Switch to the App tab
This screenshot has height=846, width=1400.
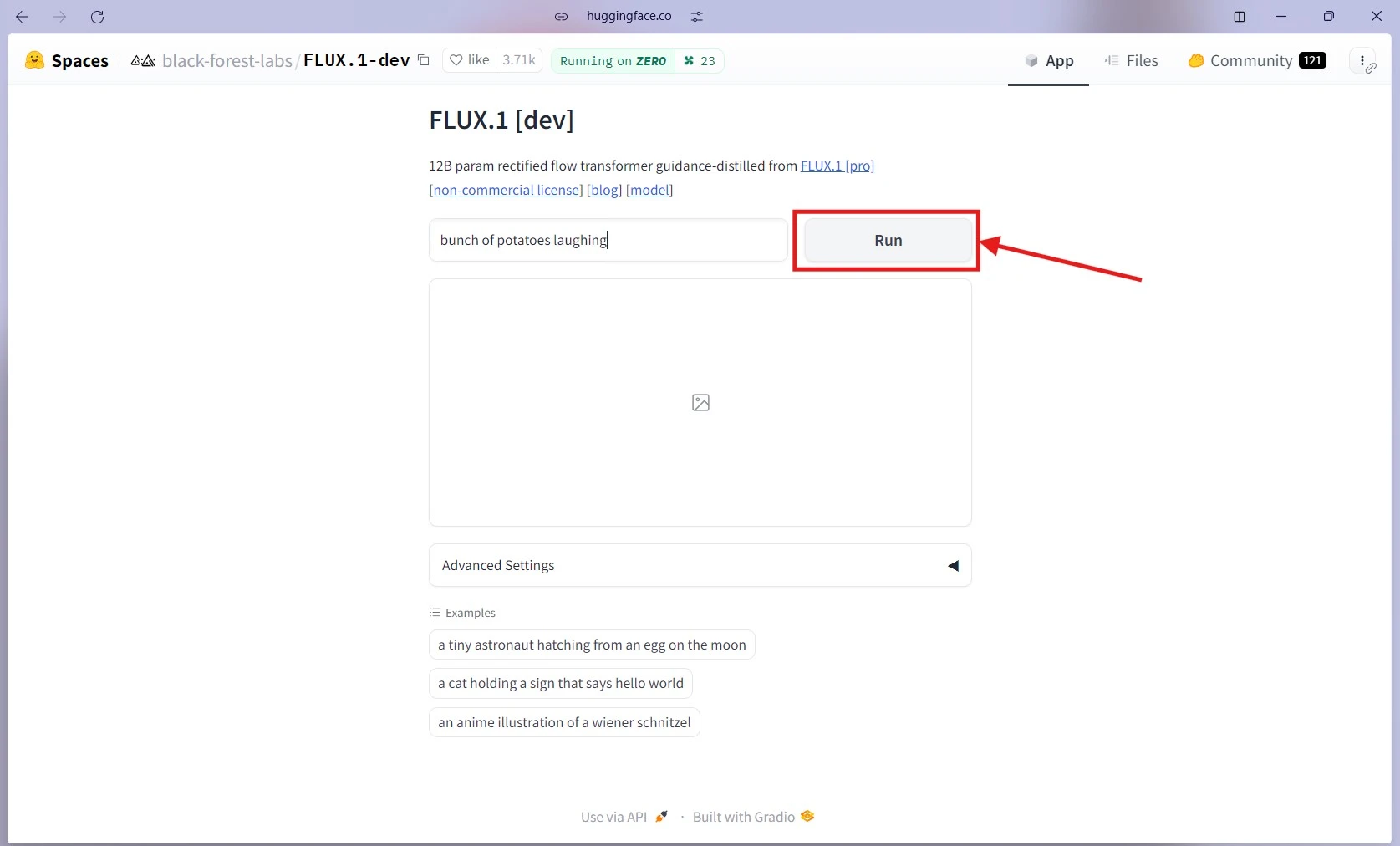(x=1049, y=61)
